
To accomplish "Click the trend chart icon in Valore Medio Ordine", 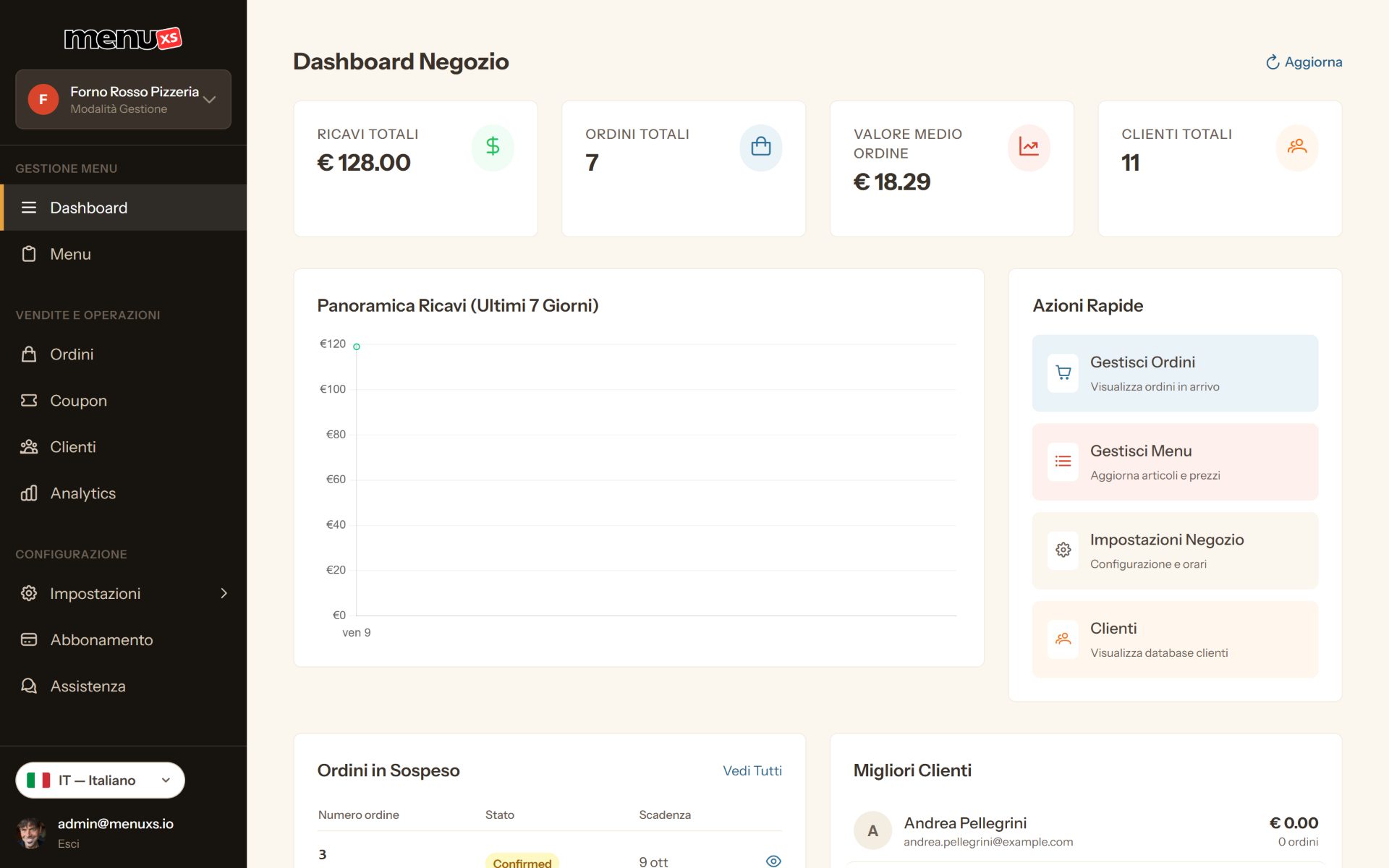I will tap(1029, 147).
